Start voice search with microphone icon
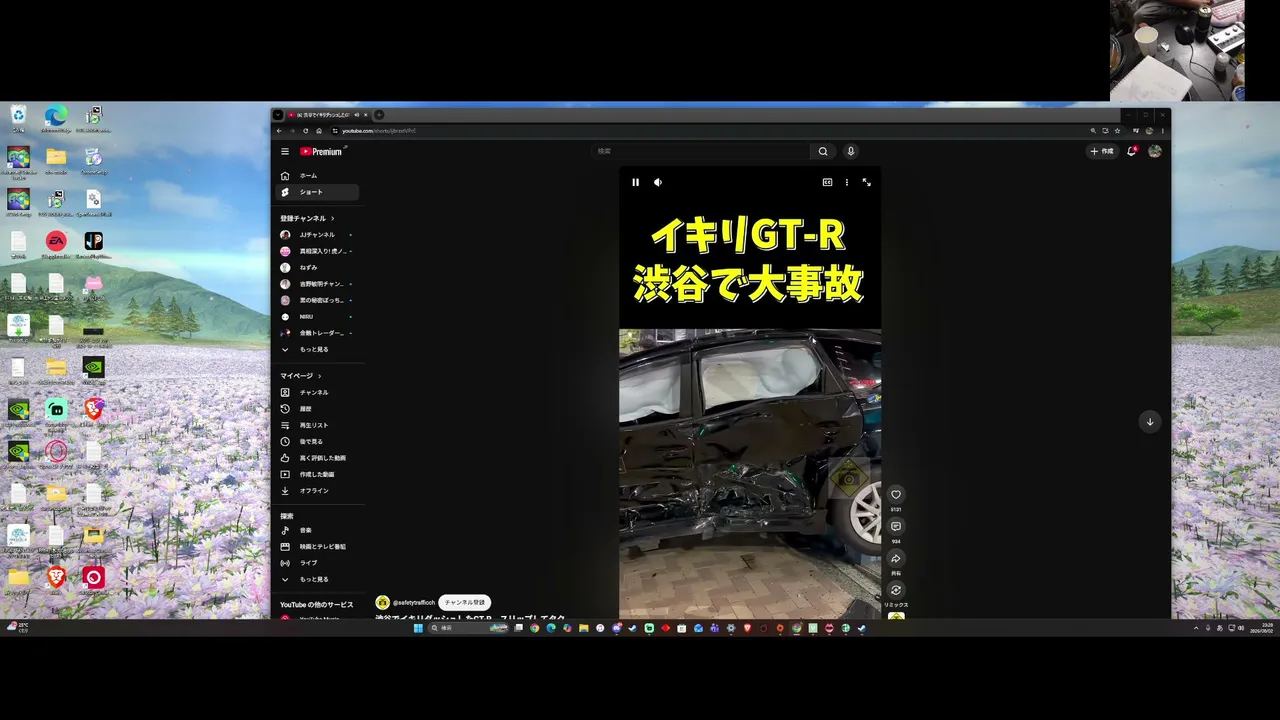The image size is (1280, 720). click(851, 152)
